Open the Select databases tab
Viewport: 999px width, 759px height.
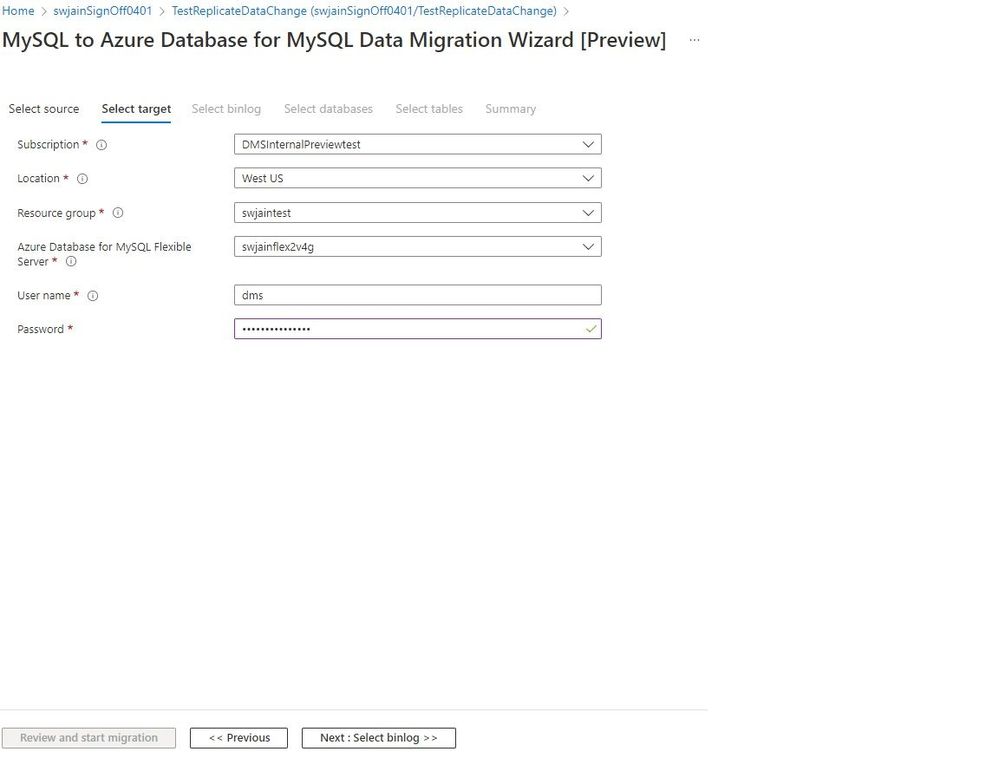pyautogui.click(x=328, y=109)
